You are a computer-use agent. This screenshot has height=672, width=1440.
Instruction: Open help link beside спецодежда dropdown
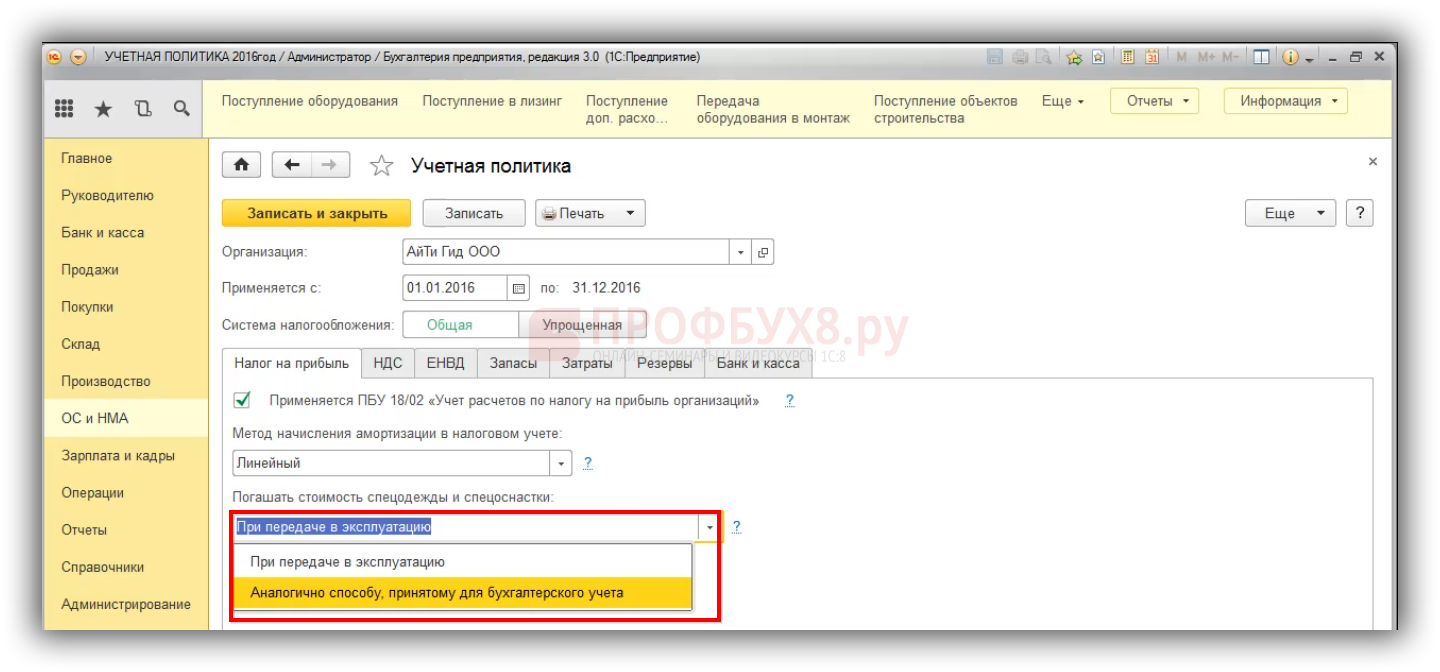pos(736,526)
